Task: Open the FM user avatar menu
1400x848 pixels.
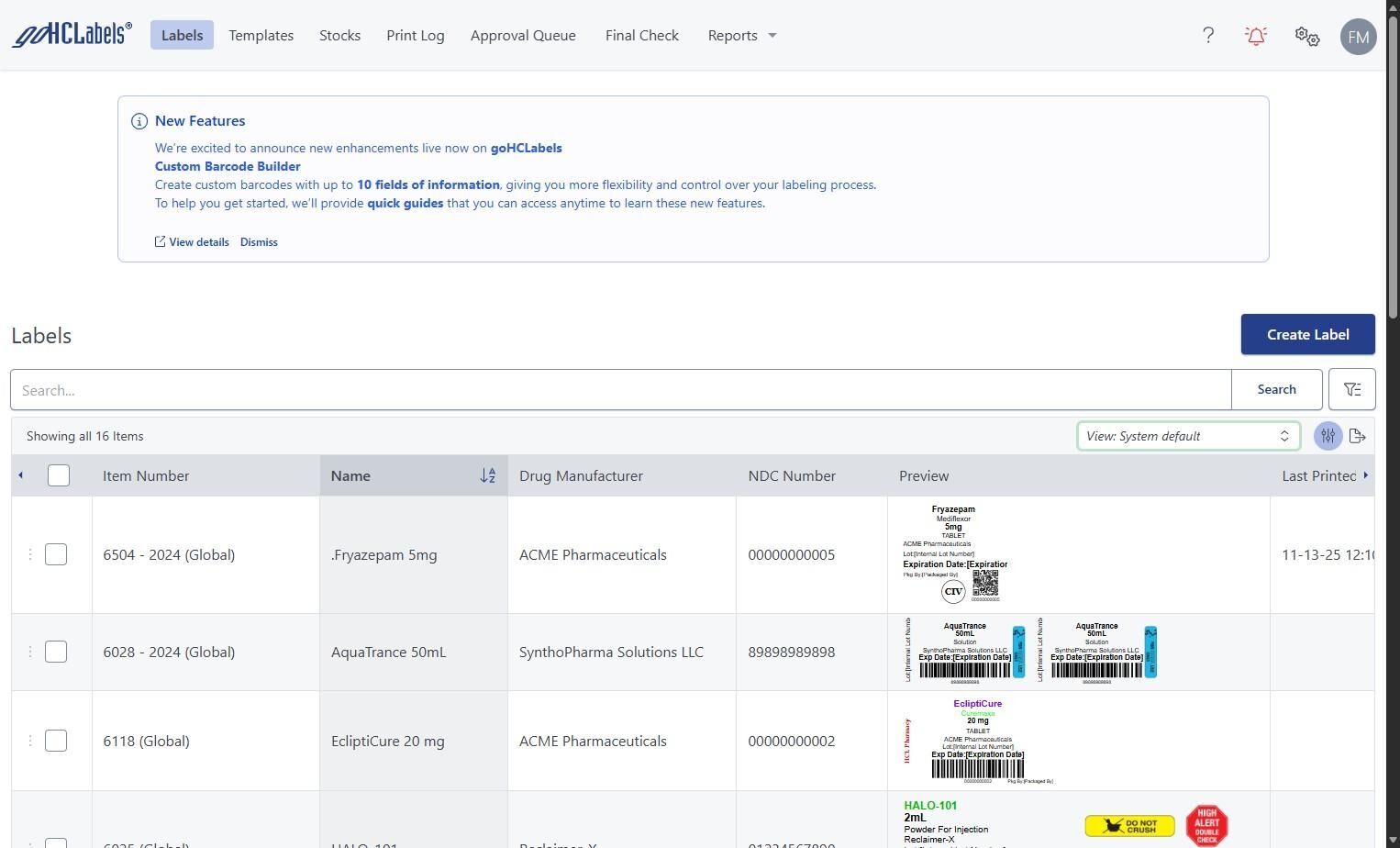Action: coord(1359,37)
